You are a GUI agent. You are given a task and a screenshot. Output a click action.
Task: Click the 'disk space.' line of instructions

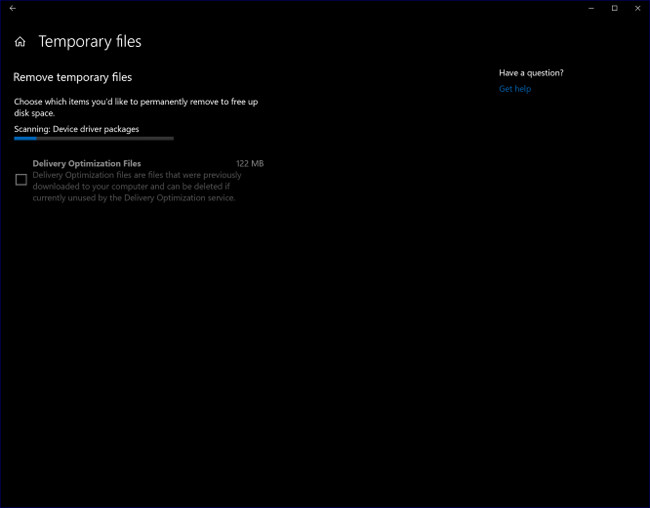click(35, 112)
